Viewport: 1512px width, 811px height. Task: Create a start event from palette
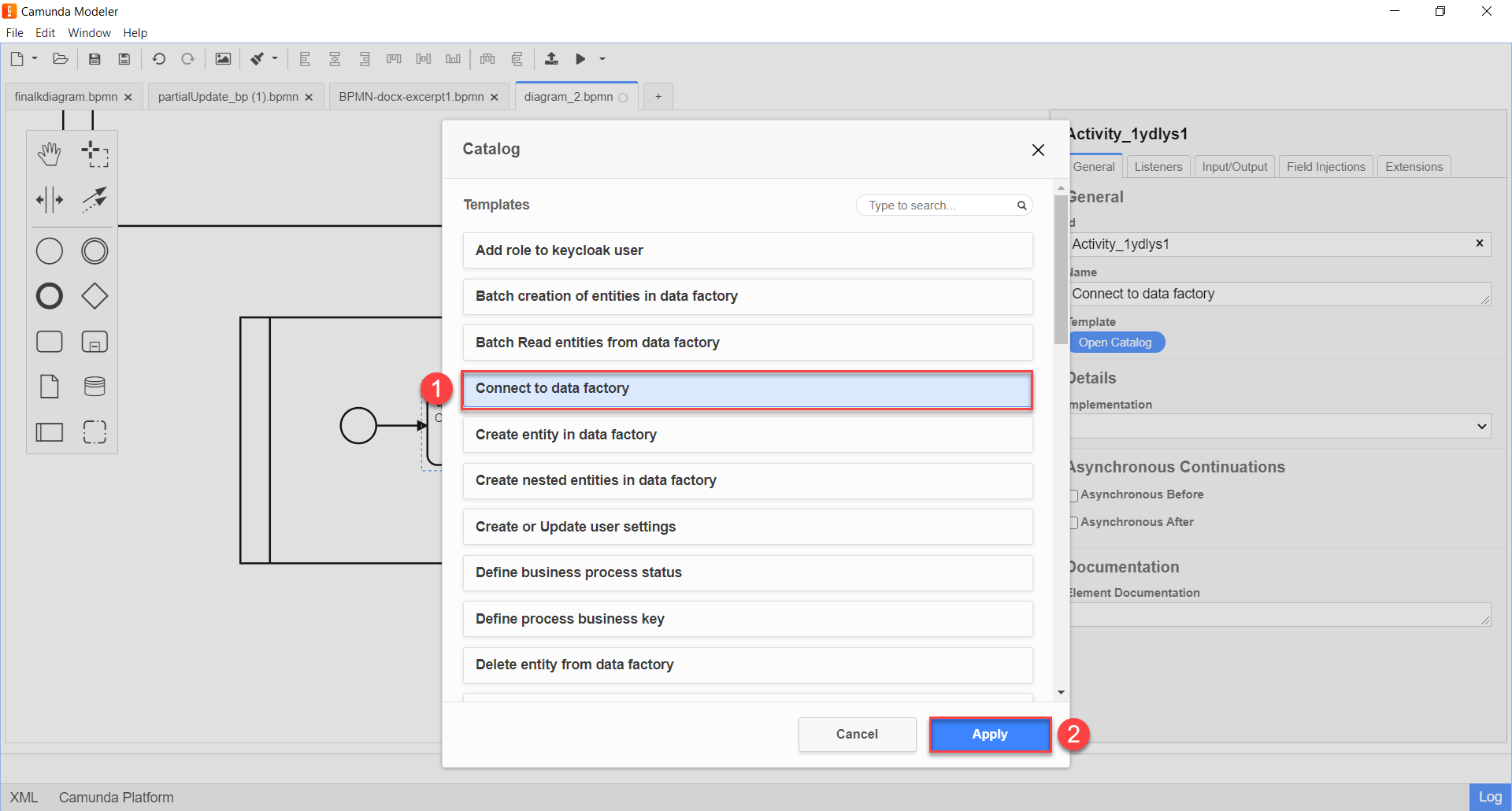click(x=50, y=251)
